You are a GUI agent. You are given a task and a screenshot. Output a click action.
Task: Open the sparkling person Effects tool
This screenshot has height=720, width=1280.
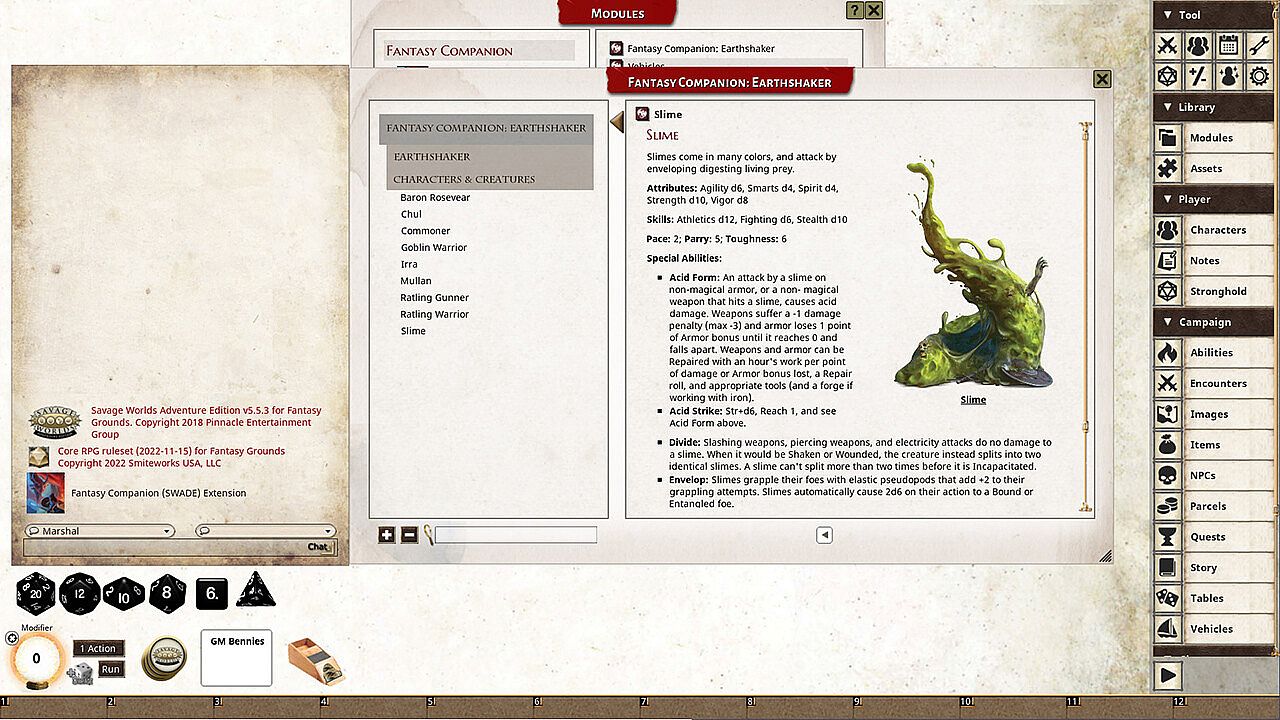[x=1229, y=76]
